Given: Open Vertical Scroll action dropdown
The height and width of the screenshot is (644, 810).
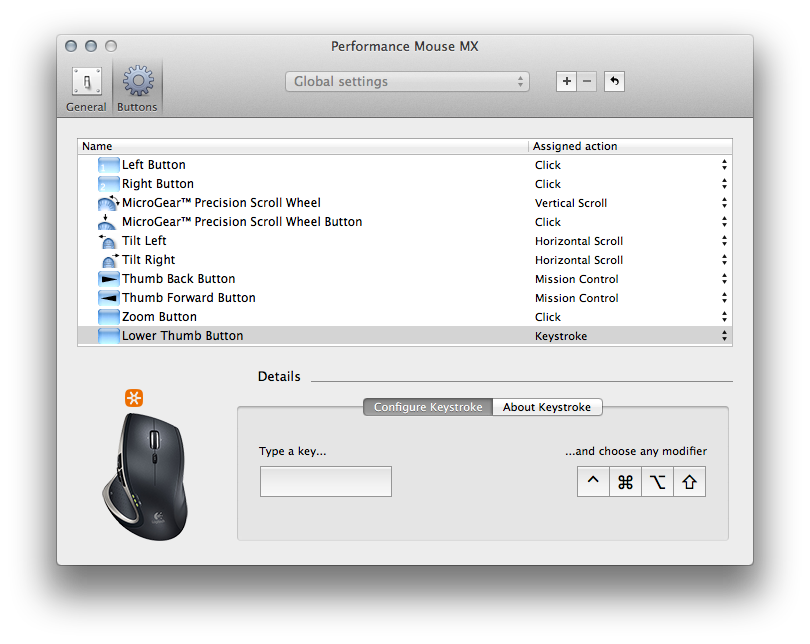Looking at the screenshot, I should click(x=724, y=203).
